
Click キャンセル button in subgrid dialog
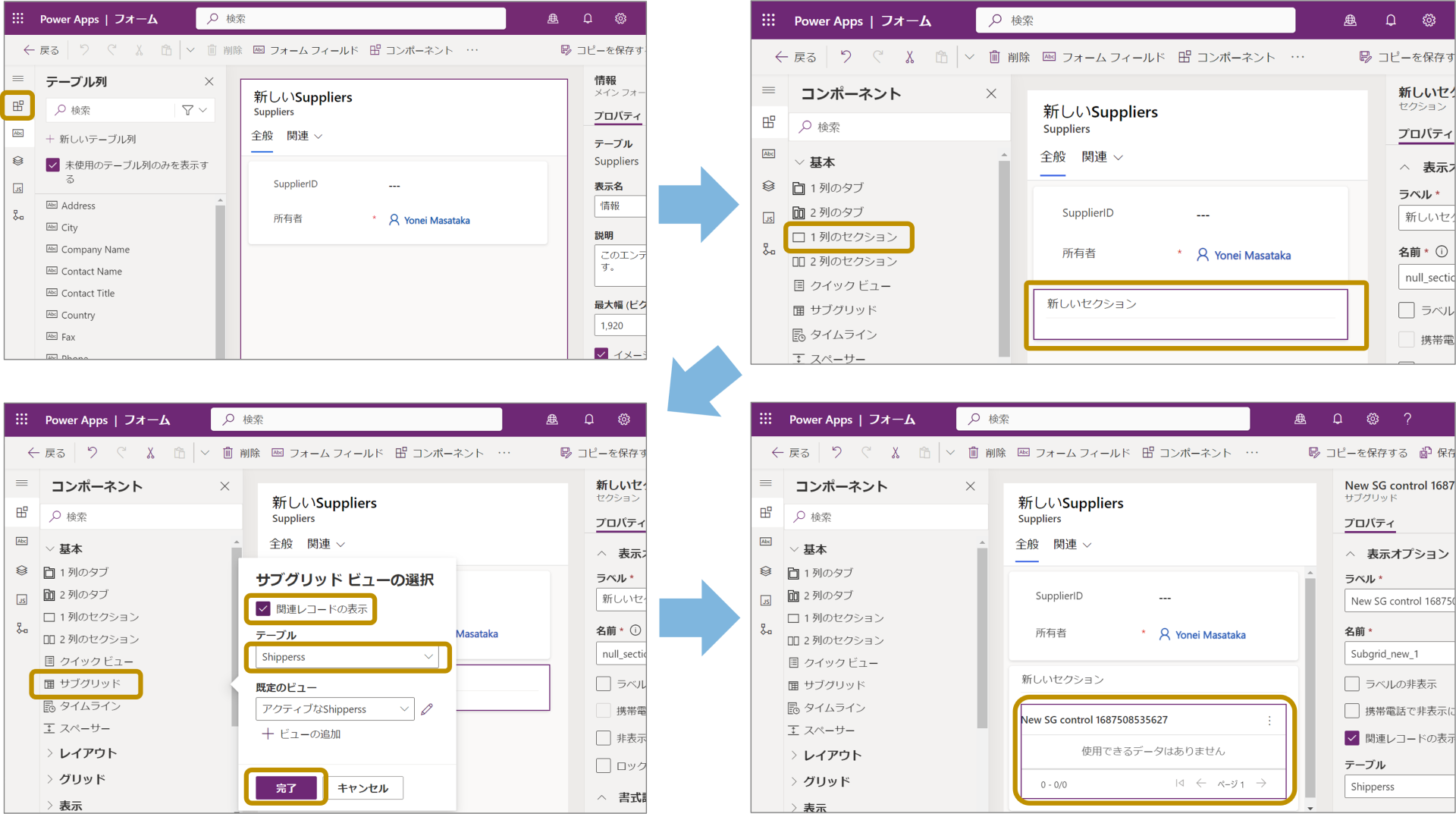point(362,788)
